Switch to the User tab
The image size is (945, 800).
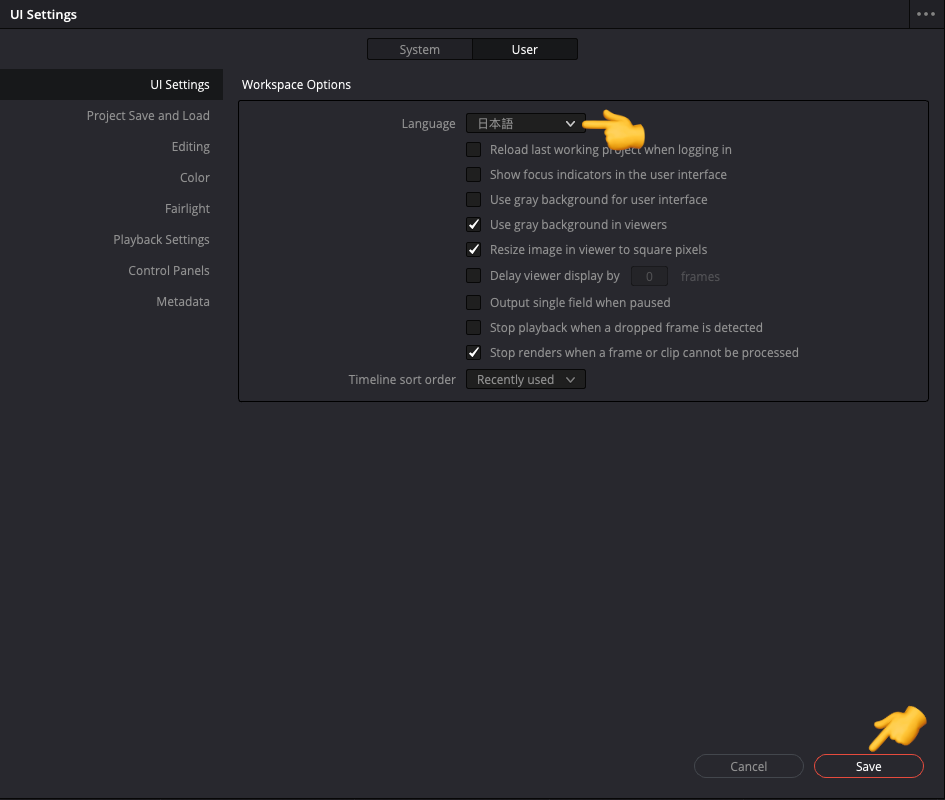click(525, 49)
